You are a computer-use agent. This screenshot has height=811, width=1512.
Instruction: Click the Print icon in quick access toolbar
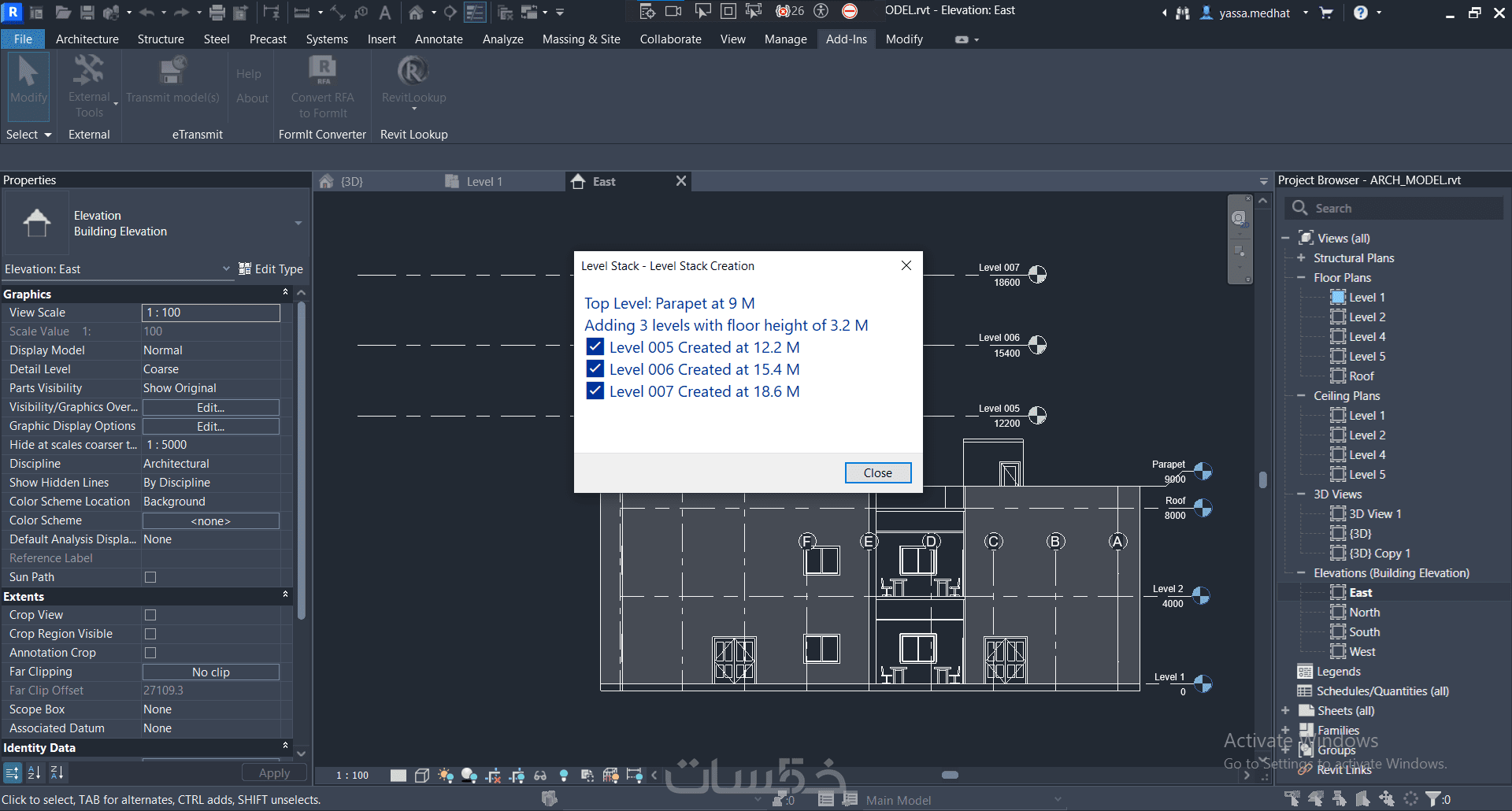(217, 12)
